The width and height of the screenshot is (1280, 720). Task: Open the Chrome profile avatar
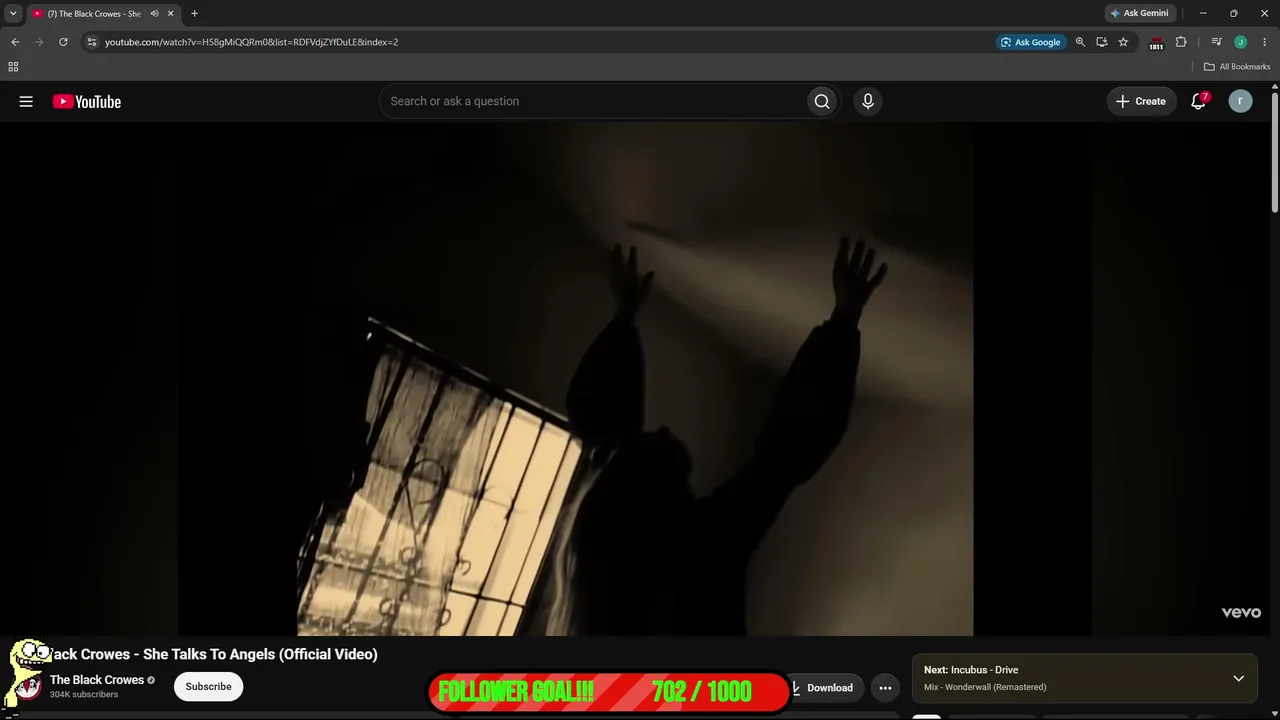pos(1240,42)
